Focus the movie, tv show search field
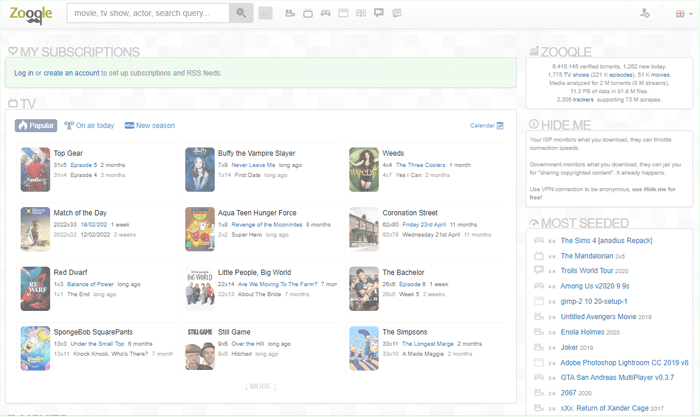This screenshot has width=700, height=417. click(x=148, y=13)
